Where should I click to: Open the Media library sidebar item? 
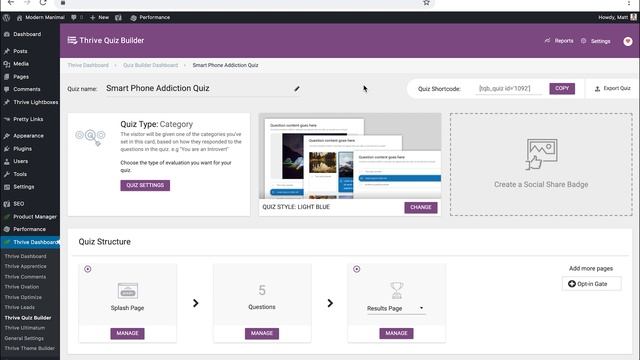[x=21, y=64]
